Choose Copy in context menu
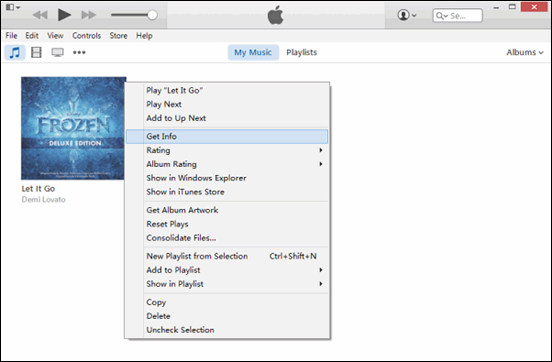Screen dimensions: 552x362 click(x=227, y=302)
